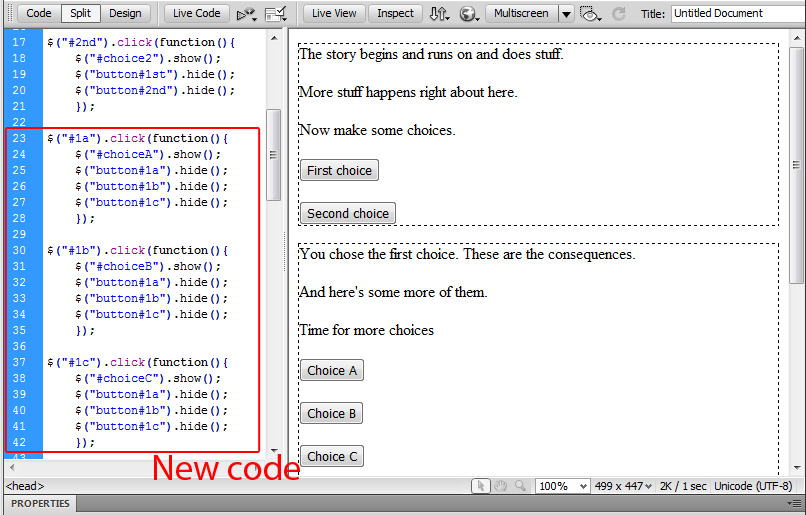Open the W3C validation checklist icon
The image size is (806, 515).
[x=276, y=14]
